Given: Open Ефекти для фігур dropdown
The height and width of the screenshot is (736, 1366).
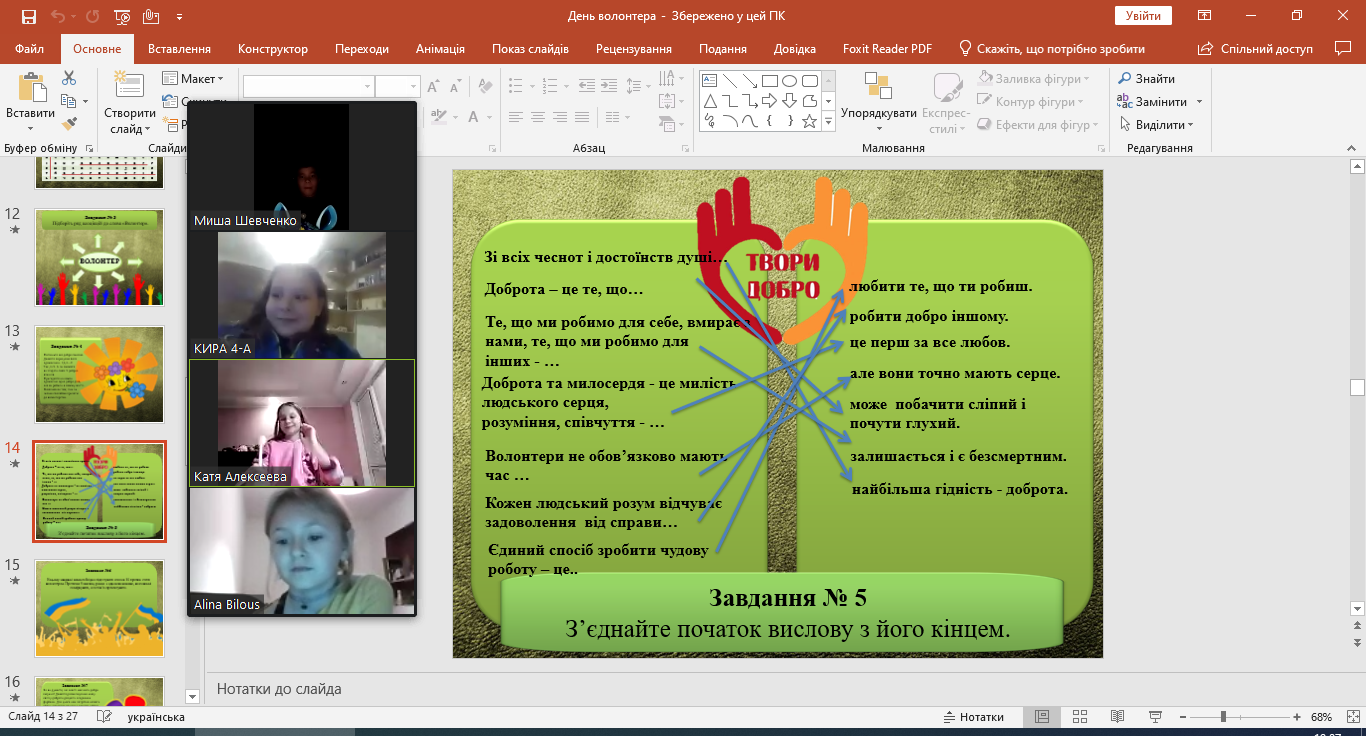Looking at the screenshot, I should point(1036,125).
